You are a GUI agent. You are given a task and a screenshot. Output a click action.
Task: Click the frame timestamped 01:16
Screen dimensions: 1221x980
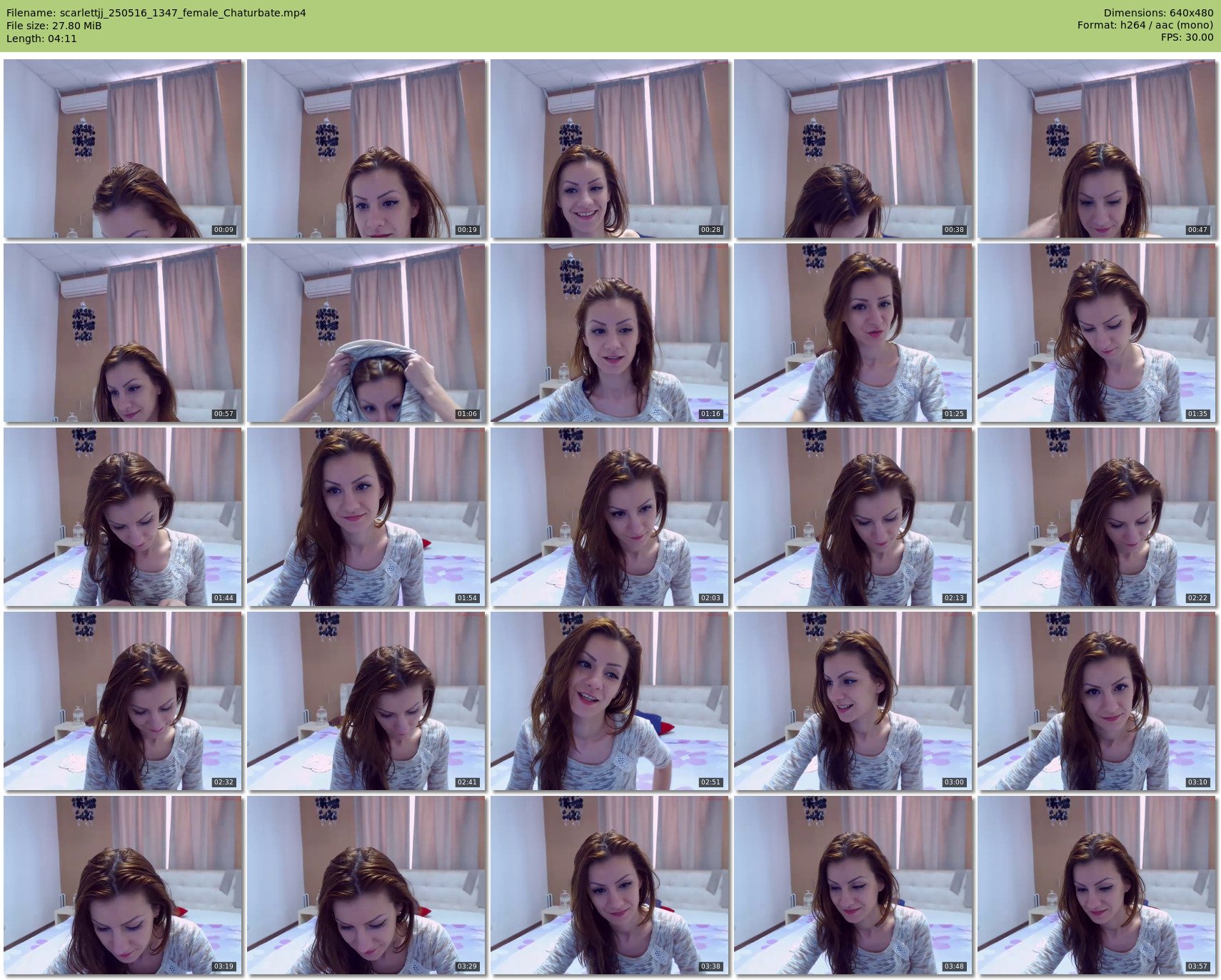pos(610,333)
